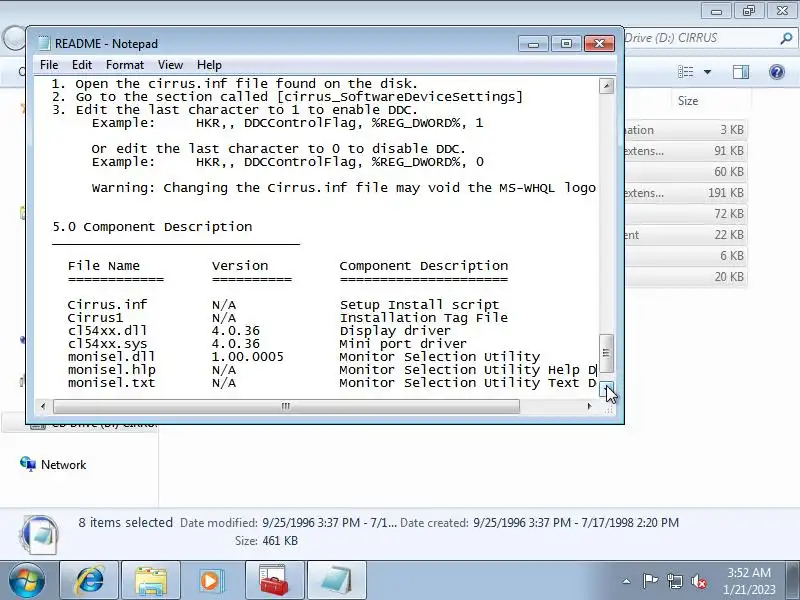Image resolution: width=800 pixels, height=600 pixels.
Task: Click the horizontal scrollbar left arrow in Notepad
Action: [43, 407]
